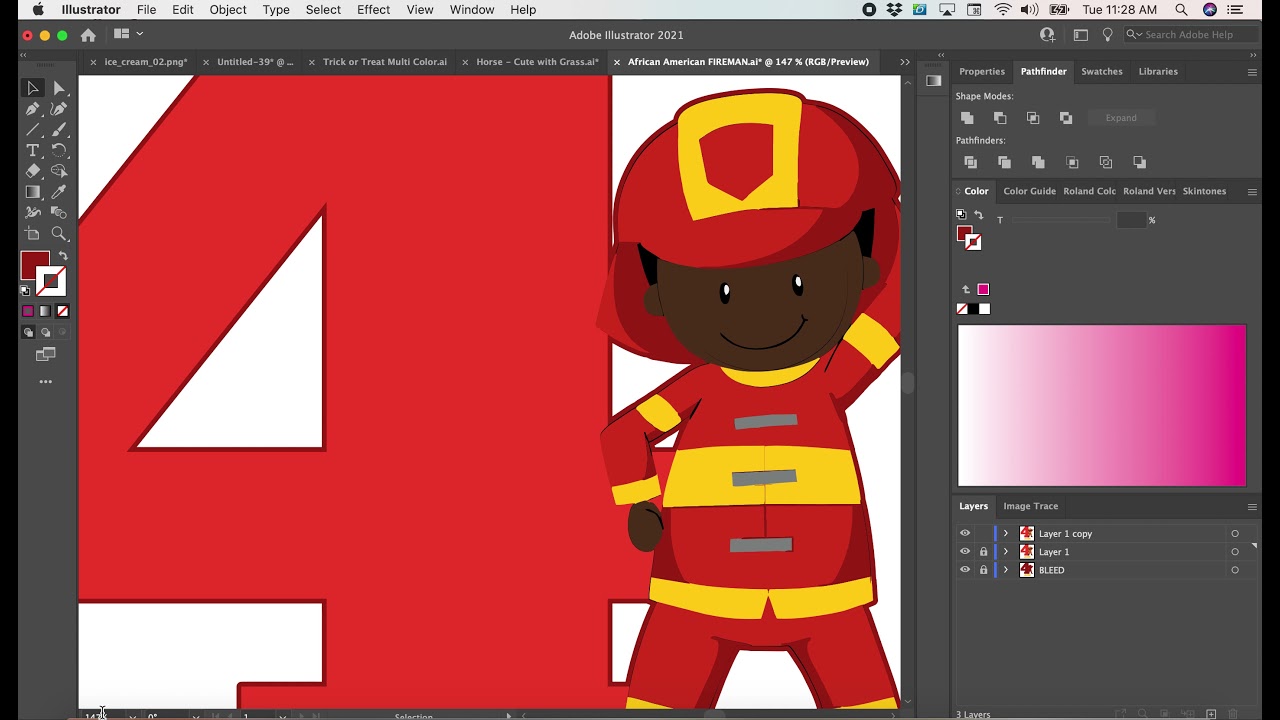Image resolution: width=1280 pixels, height=720 pixels.
Task: Click the Home icon in the top bar
Action: point(88,35)
